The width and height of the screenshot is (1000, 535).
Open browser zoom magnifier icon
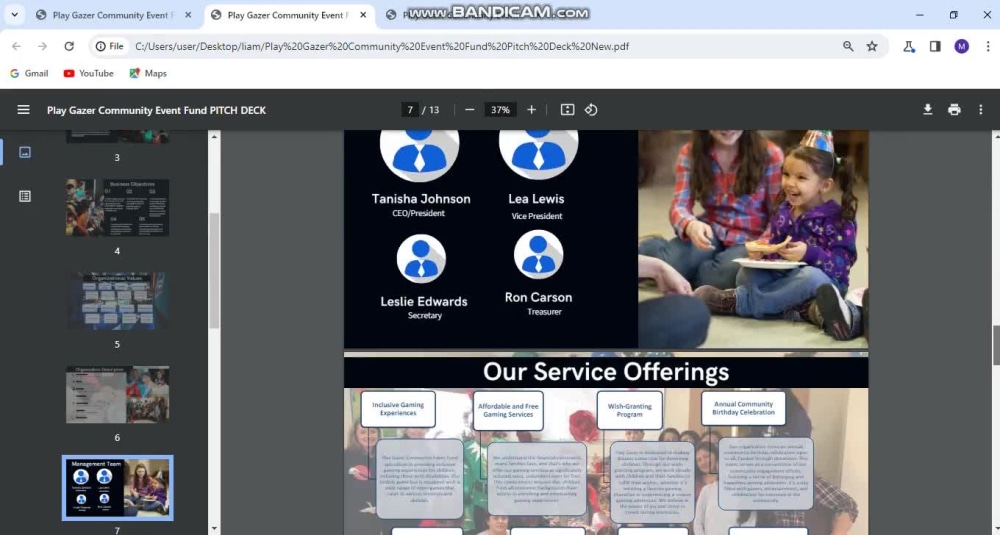pyautogui.click(x=848, y=46)
